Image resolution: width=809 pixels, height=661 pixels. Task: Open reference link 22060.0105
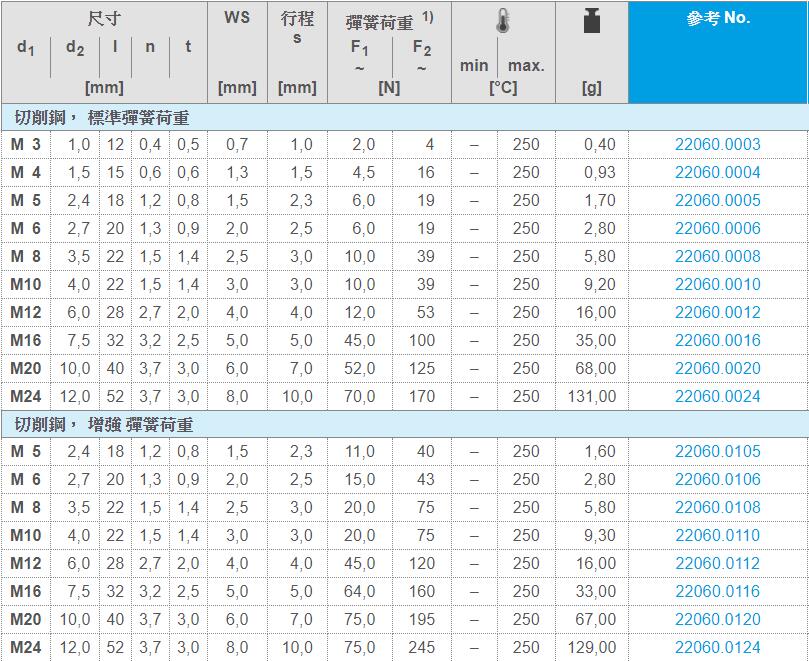click(x=717, y=451)
